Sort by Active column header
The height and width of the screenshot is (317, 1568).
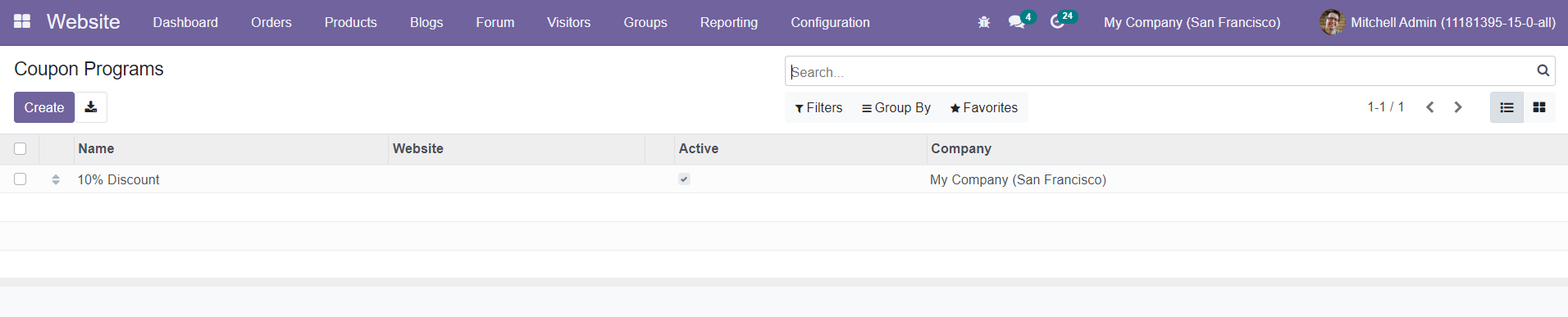tap(800, 148)
